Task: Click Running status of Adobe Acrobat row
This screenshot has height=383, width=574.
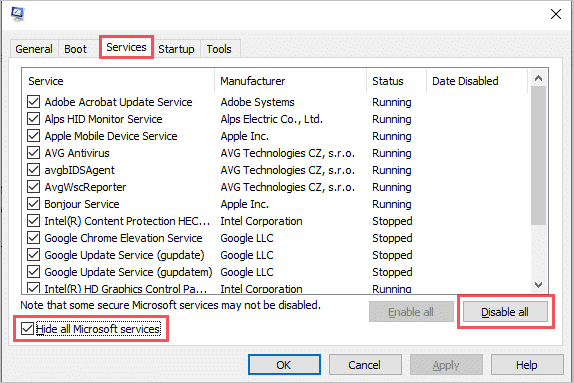Action: tap(392, 102)
